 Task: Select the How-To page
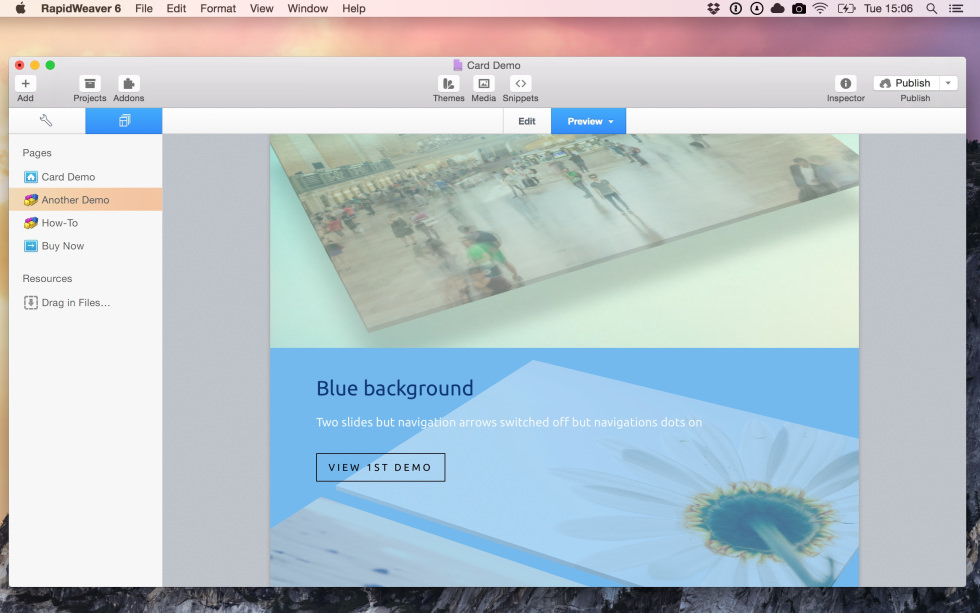[86, 223]
